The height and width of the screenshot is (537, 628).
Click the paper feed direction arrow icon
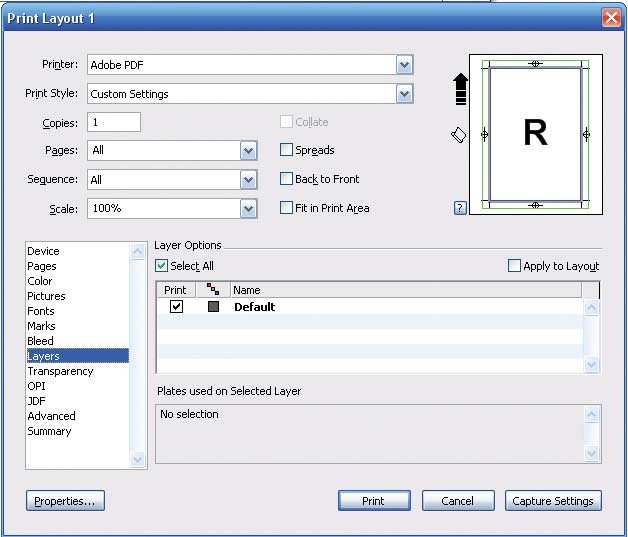pos(461,89)
